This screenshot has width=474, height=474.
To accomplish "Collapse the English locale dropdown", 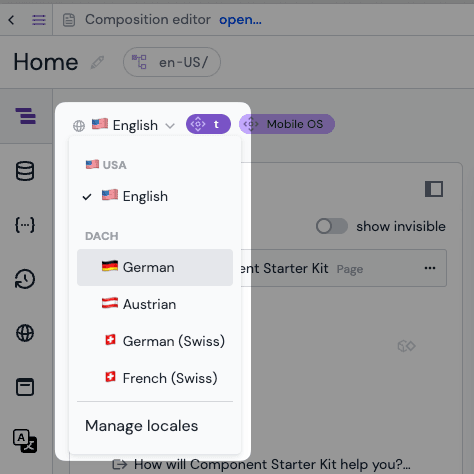I will pyautogui.click(x=124, y=125).
